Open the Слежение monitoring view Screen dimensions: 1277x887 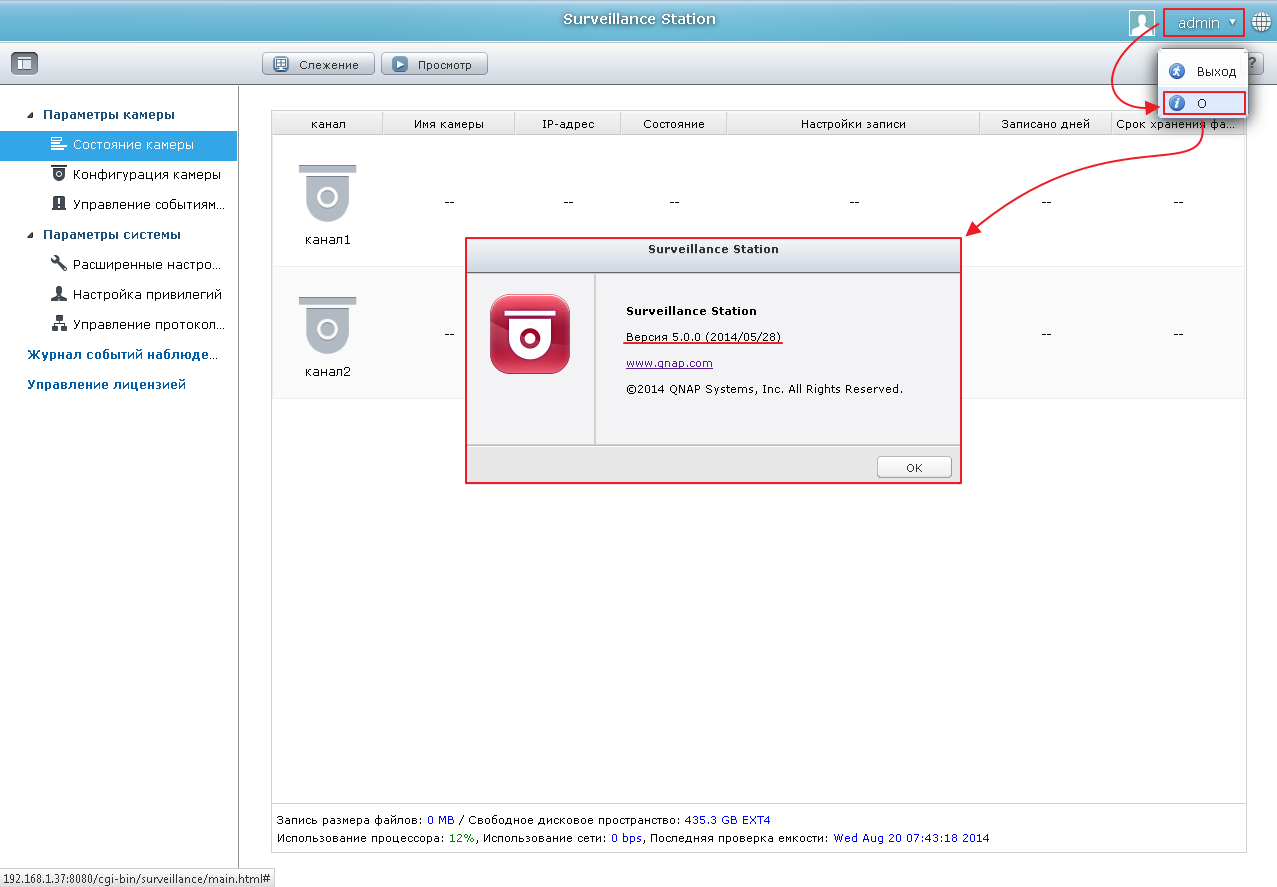[318, 64]
